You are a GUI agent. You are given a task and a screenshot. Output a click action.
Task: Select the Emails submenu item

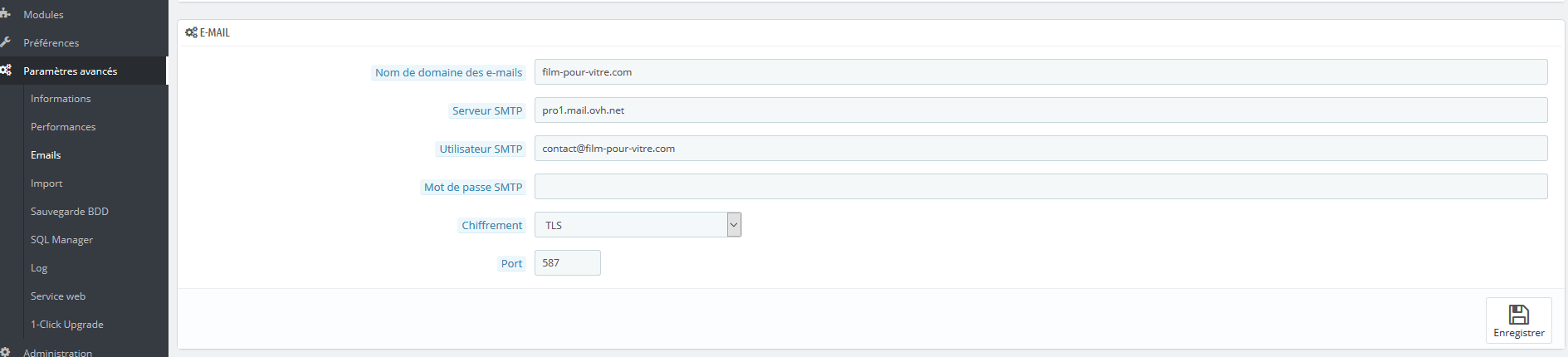click(46, 155)
